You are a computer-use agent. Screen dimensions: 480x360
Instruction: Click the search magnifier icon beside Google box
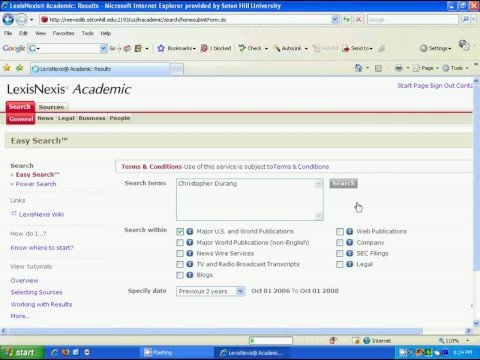click(466, 20)
